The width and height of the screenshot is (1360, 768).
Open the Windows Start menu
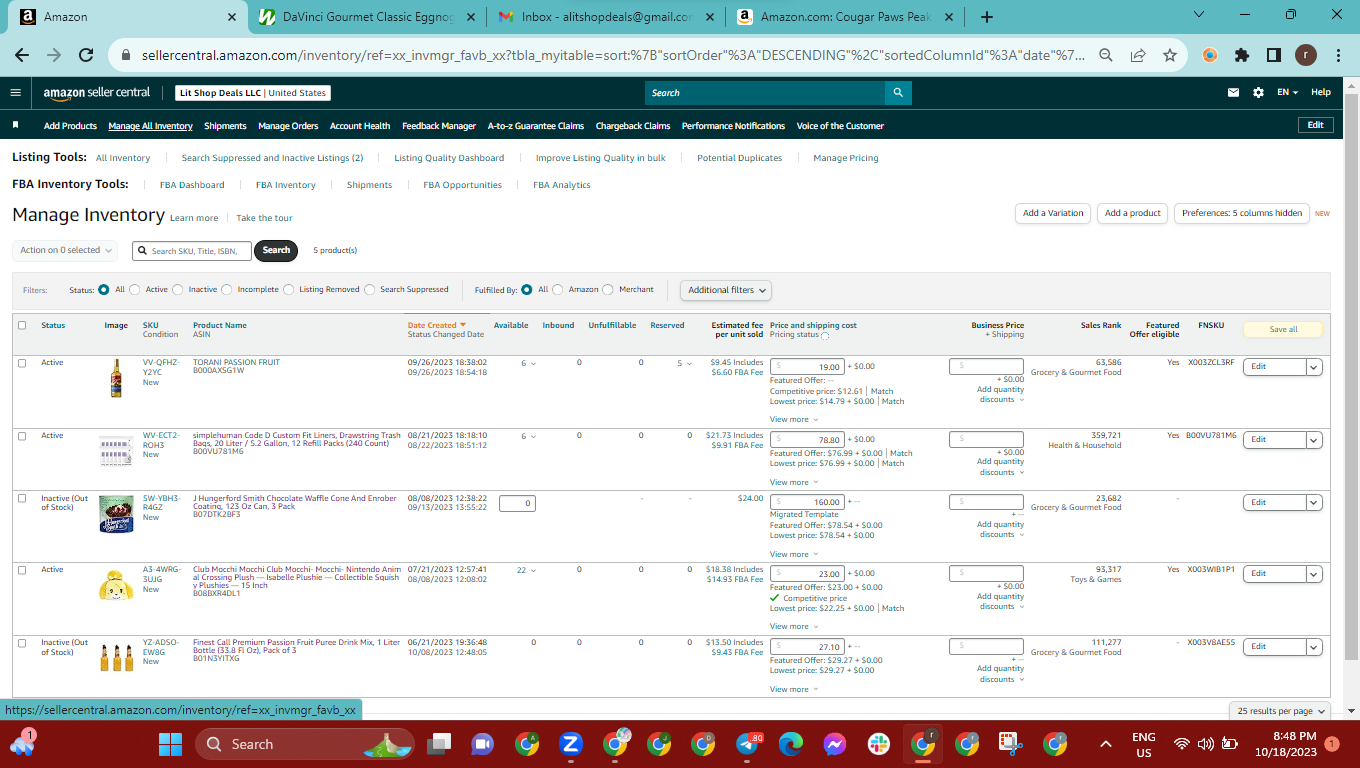coord(171,744)
